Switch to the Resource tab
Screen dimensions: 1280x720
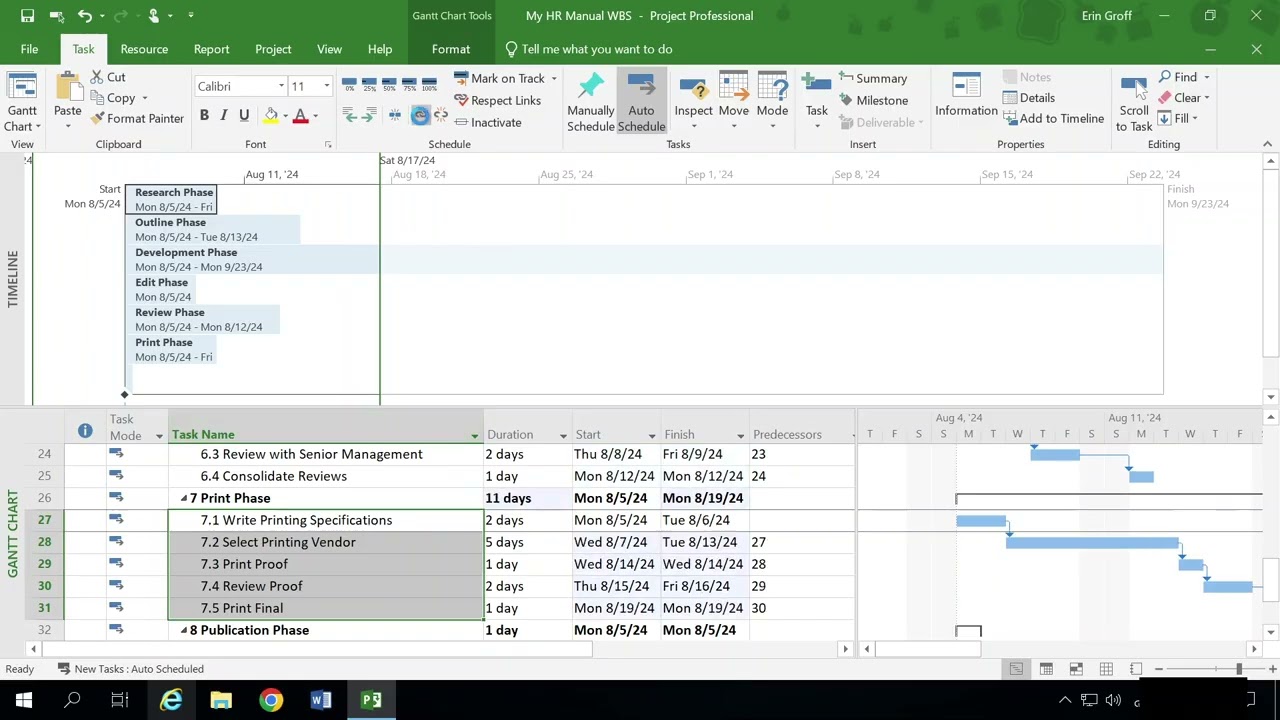[144, 49]
